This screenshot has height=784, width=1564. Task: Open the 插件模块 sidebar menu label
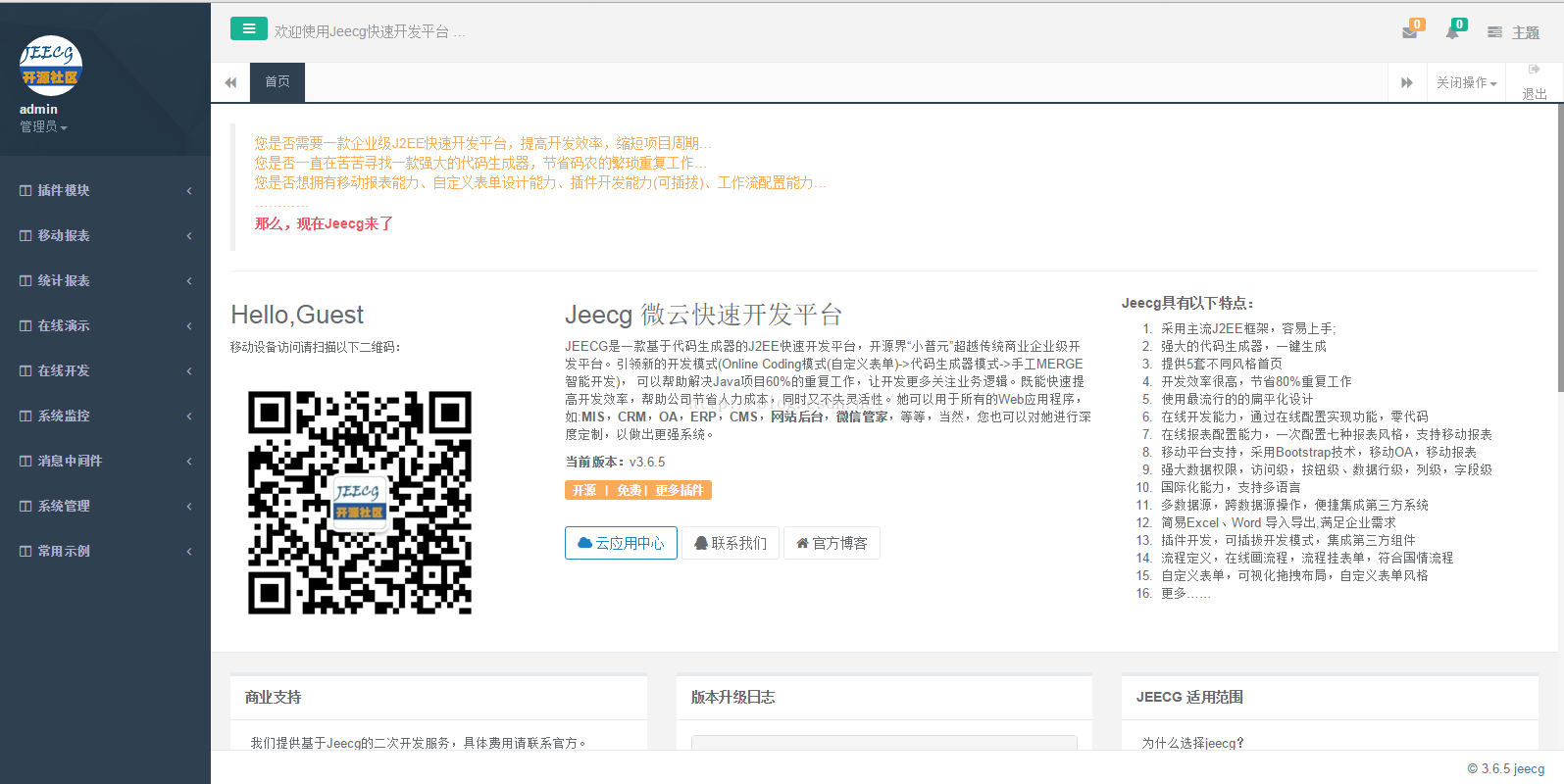click(64, 190)
